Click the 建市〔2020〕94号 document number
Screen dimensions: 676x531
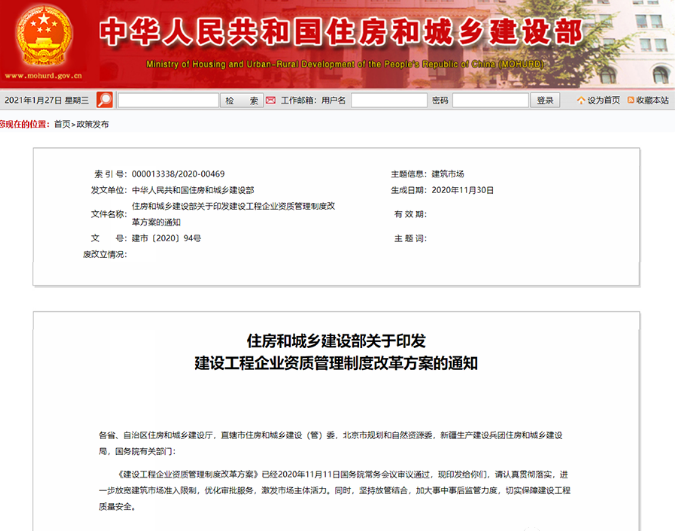166,239
